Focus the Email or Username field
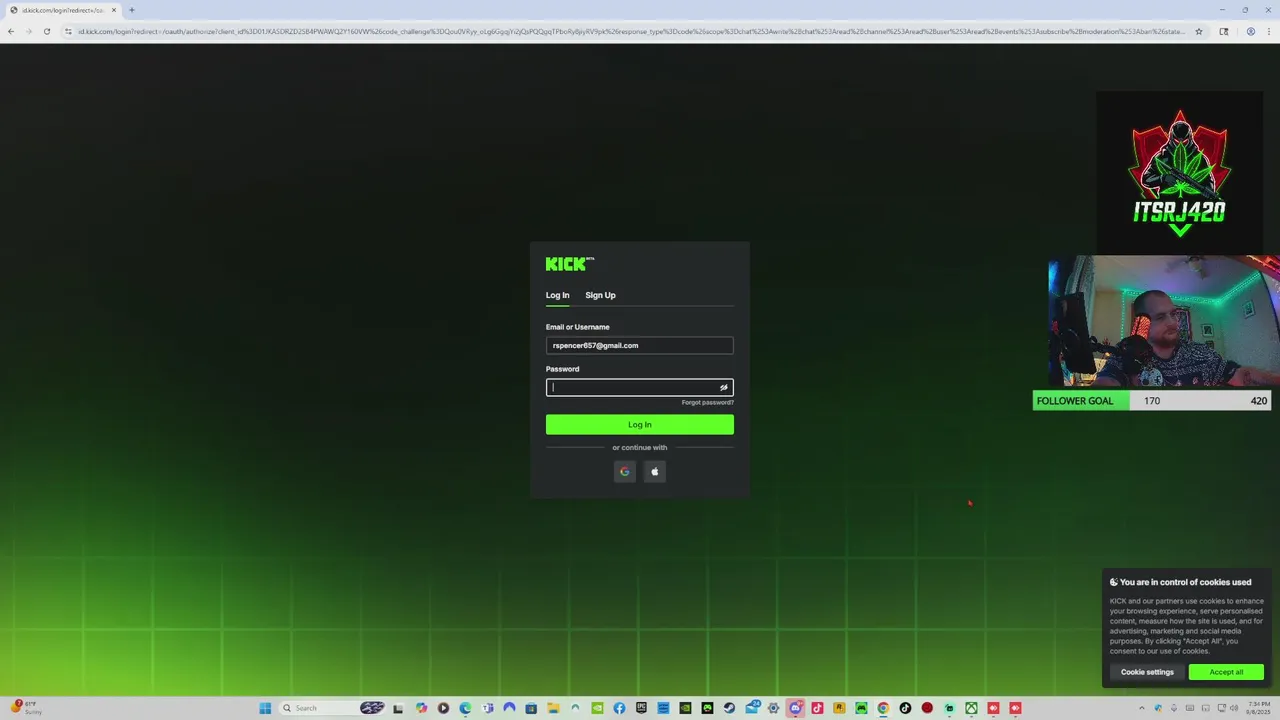The width and height of the screenshot is (1280, 720). (x=640, y=345)
